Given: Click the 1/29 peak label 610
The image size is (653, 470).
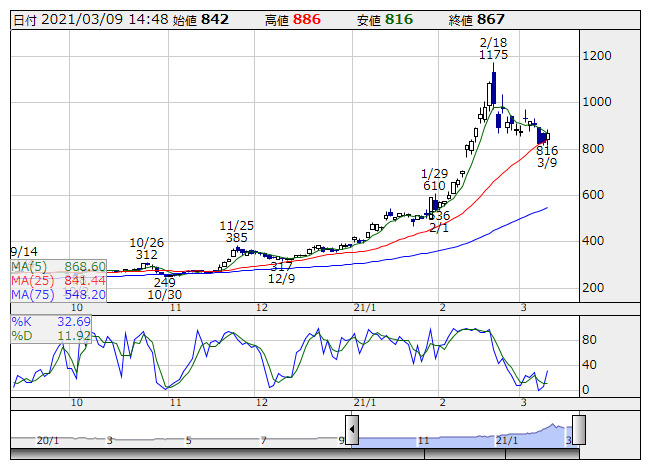Looking at the screenshot, I should click(x=433, y=186).
